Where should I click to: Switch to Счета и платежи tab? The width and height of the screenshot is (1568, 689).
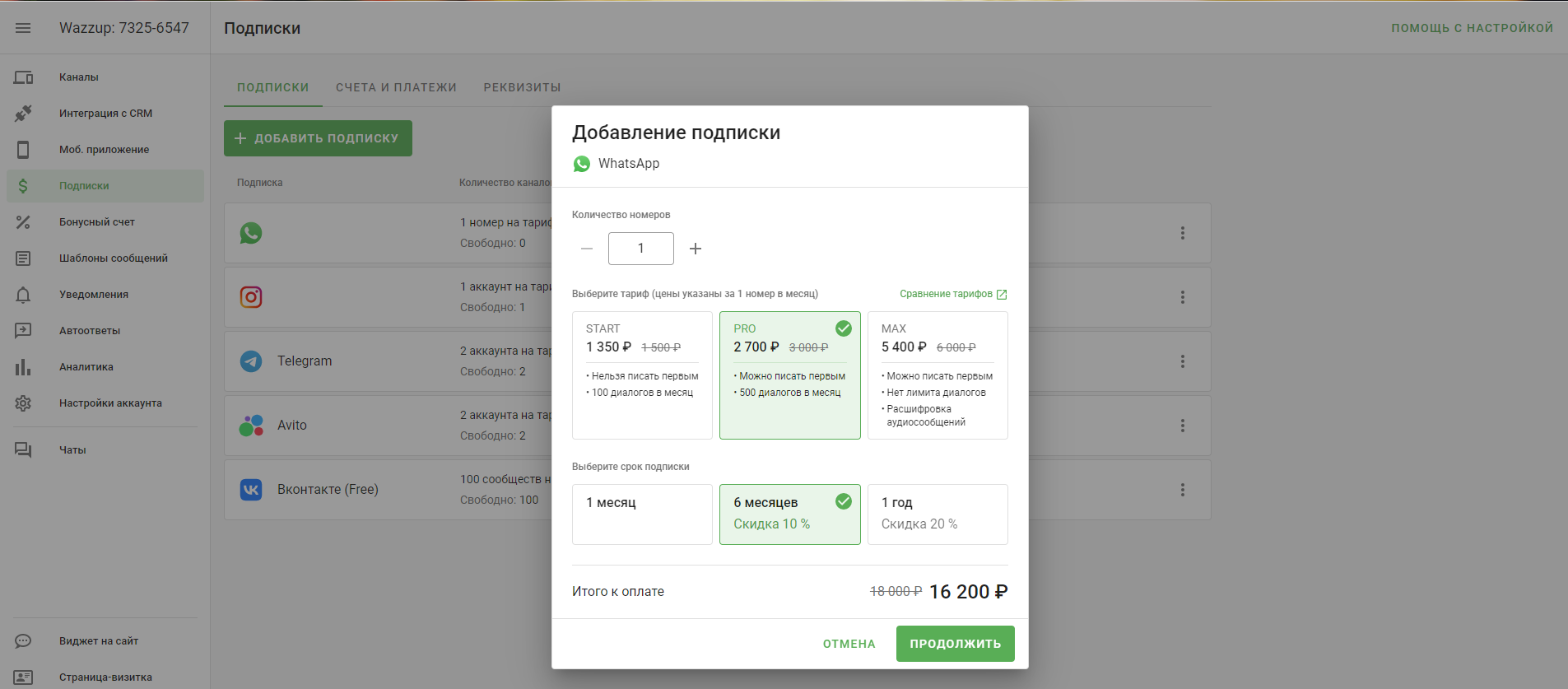tap(396, 87)
